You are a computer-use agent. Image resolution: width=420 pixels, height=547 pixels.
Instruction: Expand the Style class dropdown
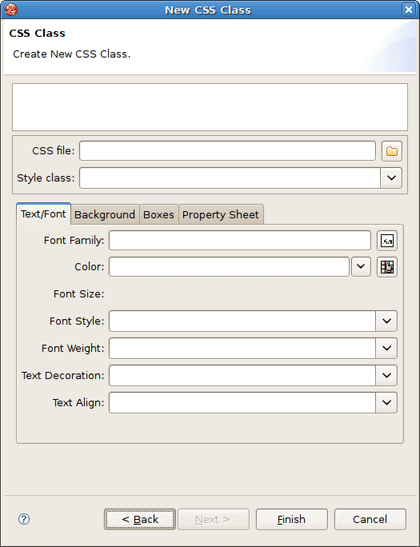tap(391, 178)
